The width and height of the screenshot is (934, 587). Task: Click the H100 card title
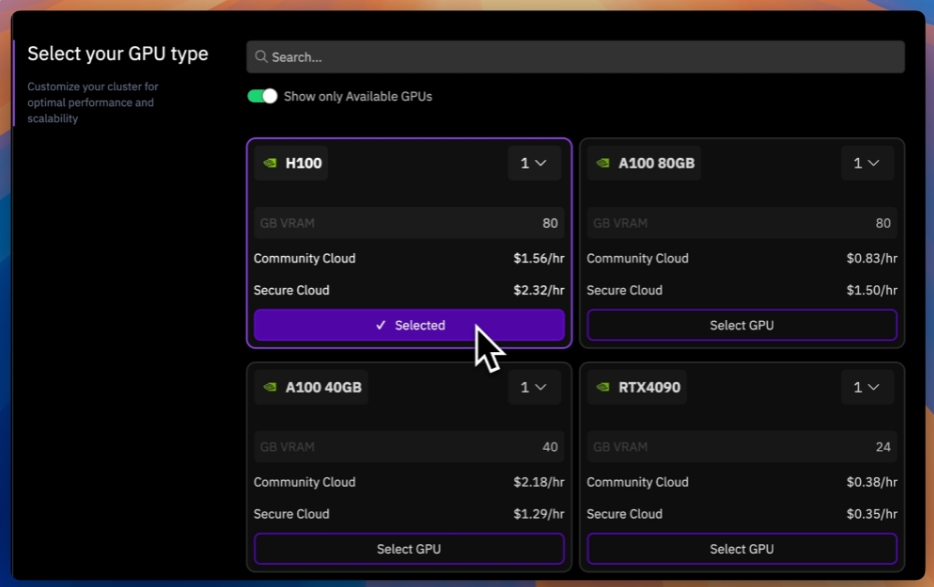303,163
